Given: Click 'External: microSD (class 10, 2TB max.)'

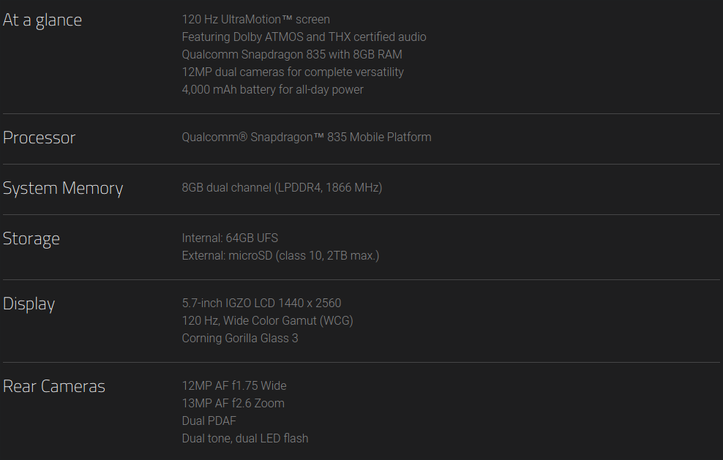Looking at the screenshot, I should click(281, 255).
